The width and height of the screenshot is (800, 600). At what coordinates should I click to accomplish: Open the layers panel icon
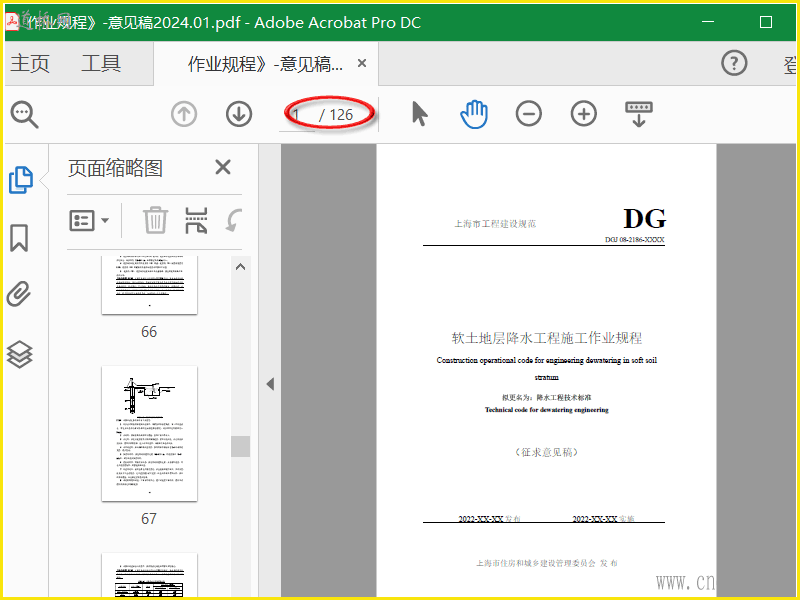click(19, 354)
